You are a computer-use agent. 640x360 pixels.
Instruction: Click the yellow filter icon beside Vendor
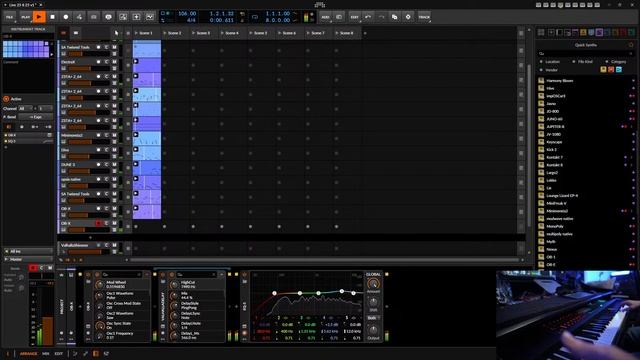(x=603, y=70)
